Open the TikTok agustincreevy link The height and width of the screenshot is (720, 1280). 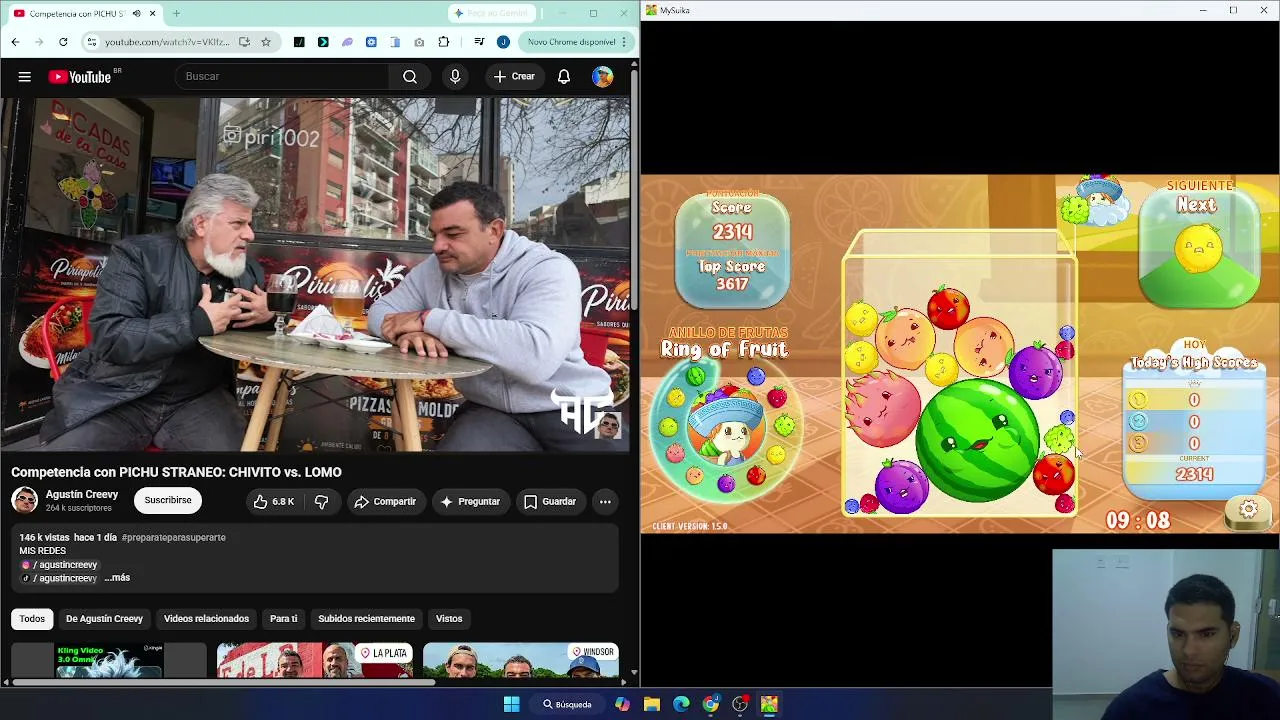(60, 578)
